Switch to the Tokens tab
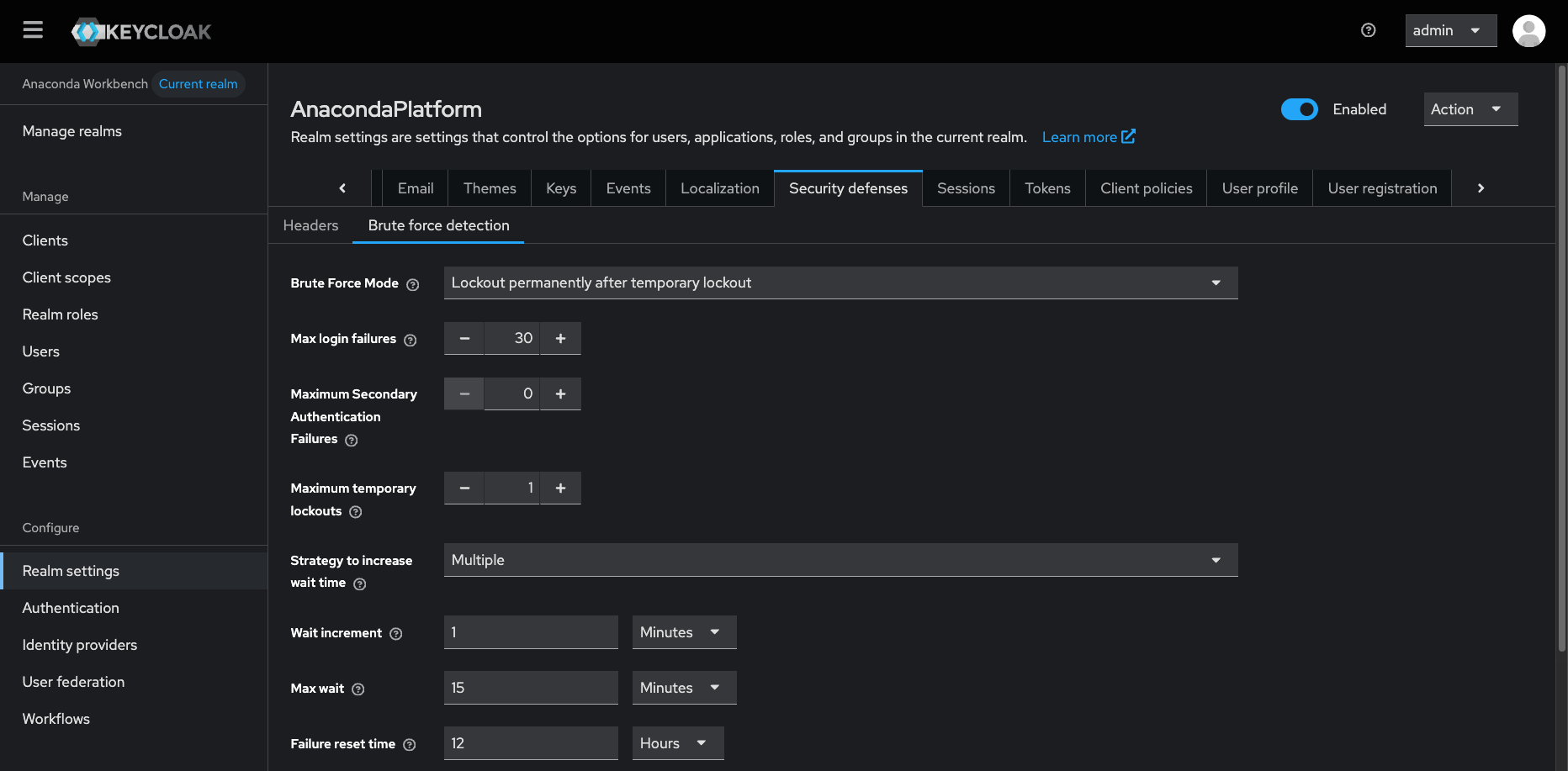 coord(1047,188)
